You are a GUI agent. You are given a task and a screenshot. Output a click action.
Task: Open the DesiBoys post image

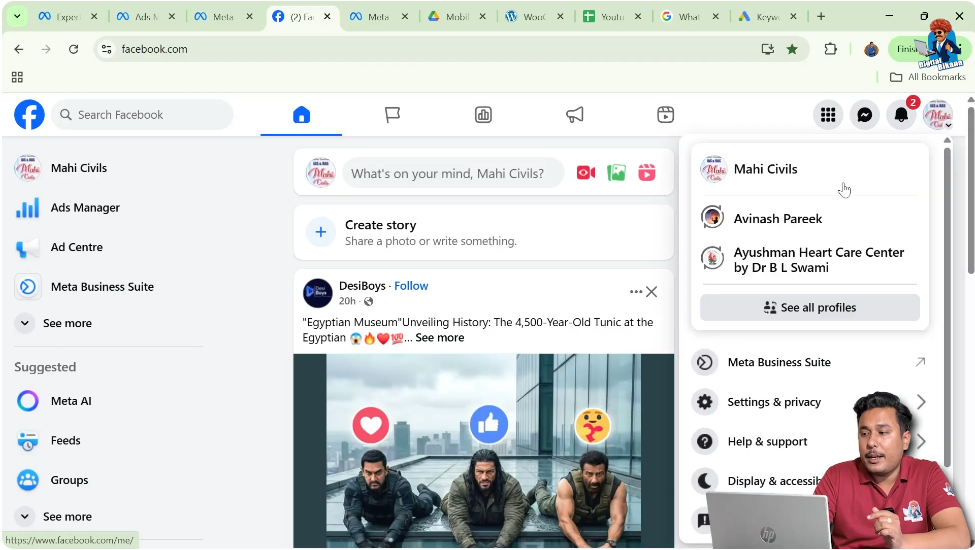[483, 451]
